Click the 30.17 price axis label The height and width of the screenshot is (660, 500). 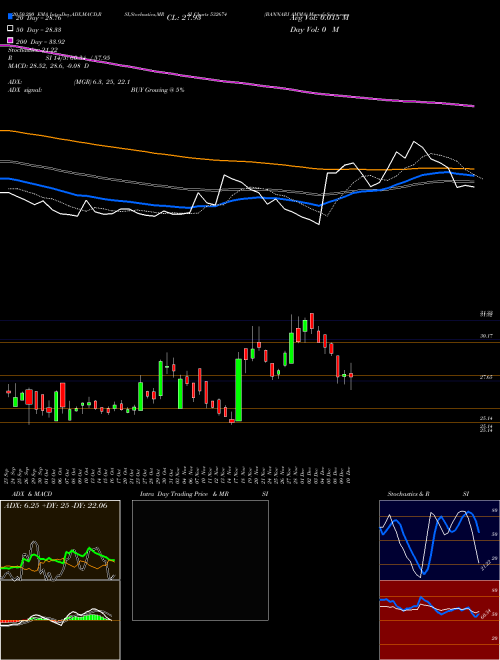tap(486, 335)
